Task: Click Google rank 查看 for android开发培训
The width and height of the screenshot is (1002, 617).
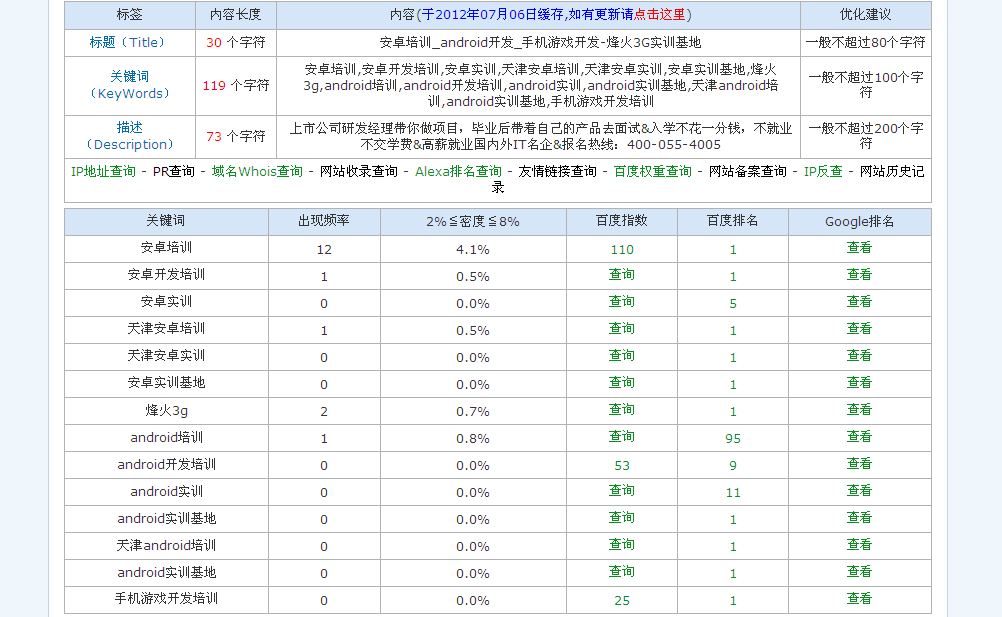Action: (859, 464)
